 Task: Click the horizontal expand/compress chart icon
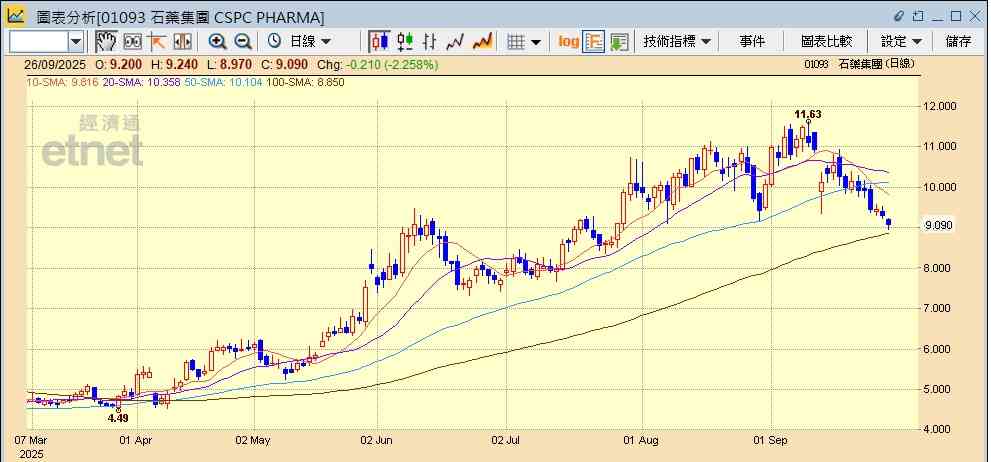coord(182,42)
